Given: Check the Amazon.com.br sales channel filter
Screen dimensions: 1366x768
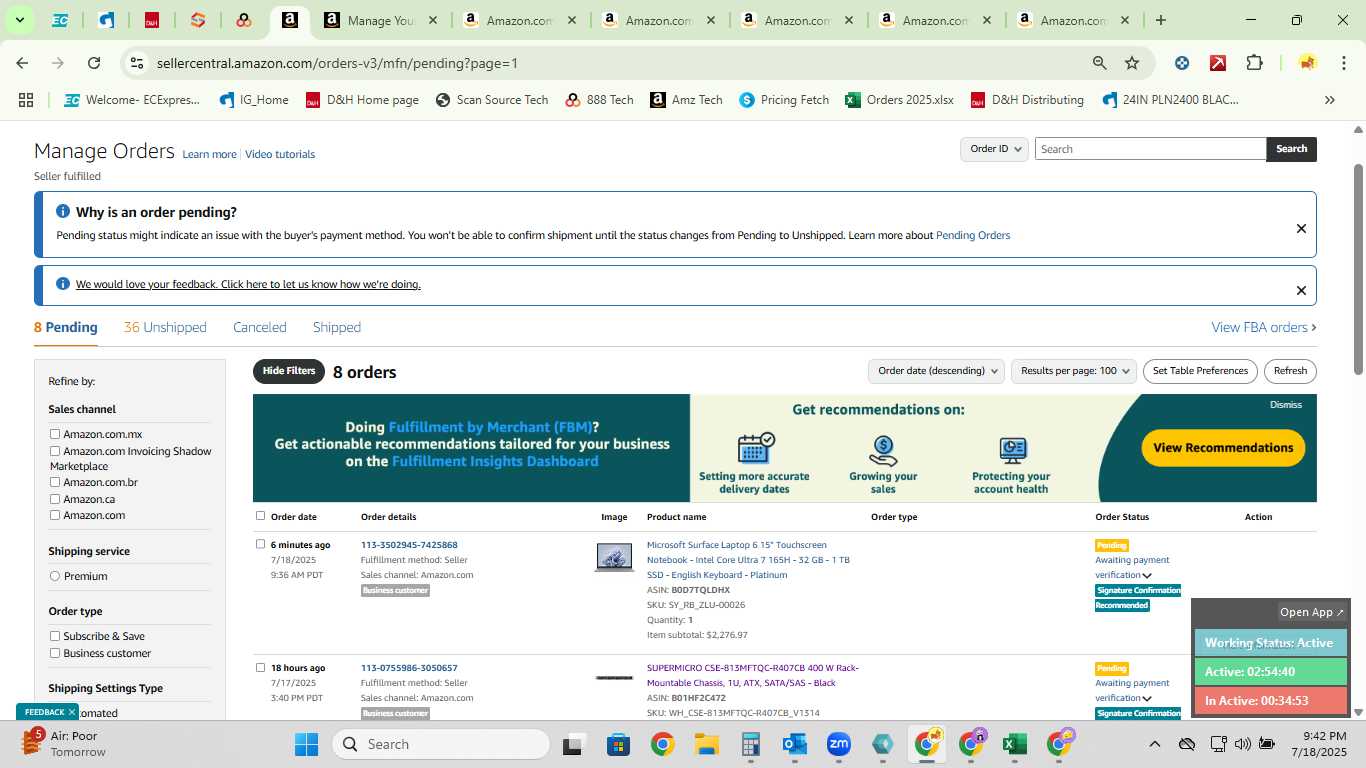Looking at the screenshot, I should (55, 482).
